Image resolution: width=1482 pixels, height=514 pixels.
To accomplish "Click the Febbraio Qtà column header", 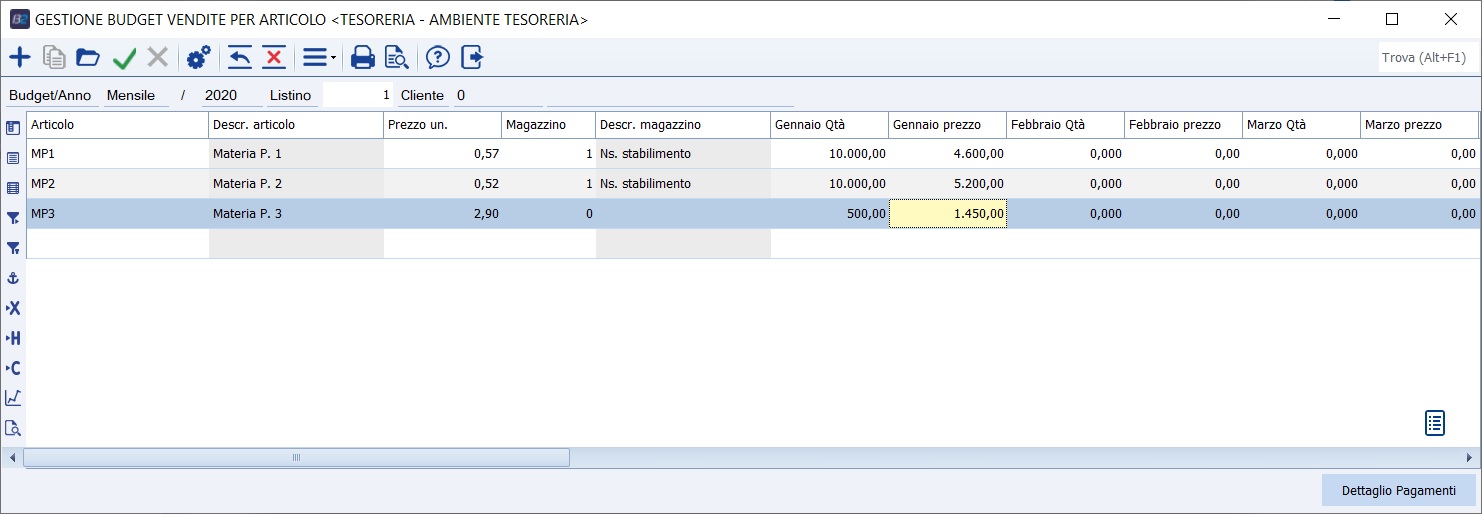I will [x=1065, y=125].
